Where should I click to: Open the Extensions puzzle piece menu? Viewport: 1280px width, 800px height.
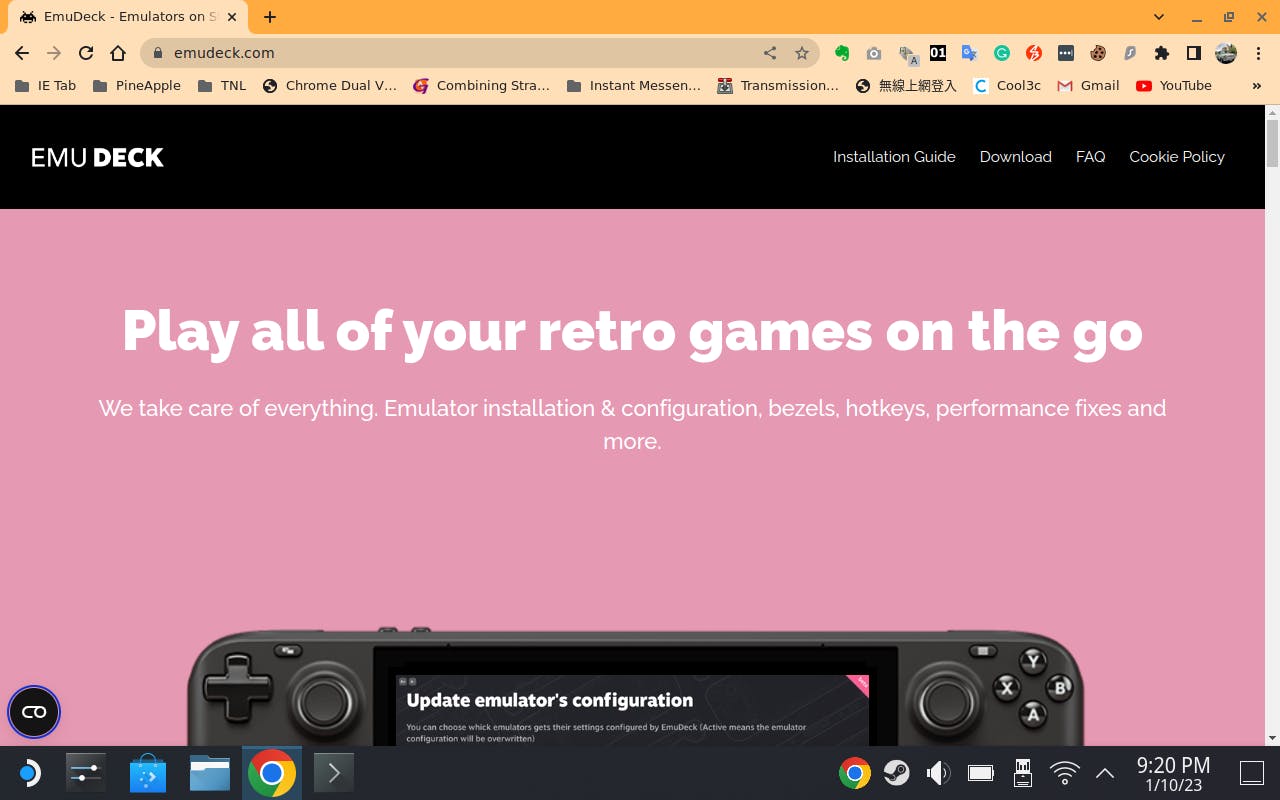point(1161,53)
